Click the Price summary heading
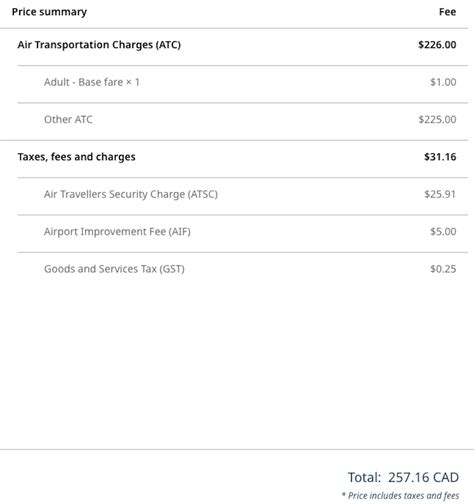 [49, 12]
